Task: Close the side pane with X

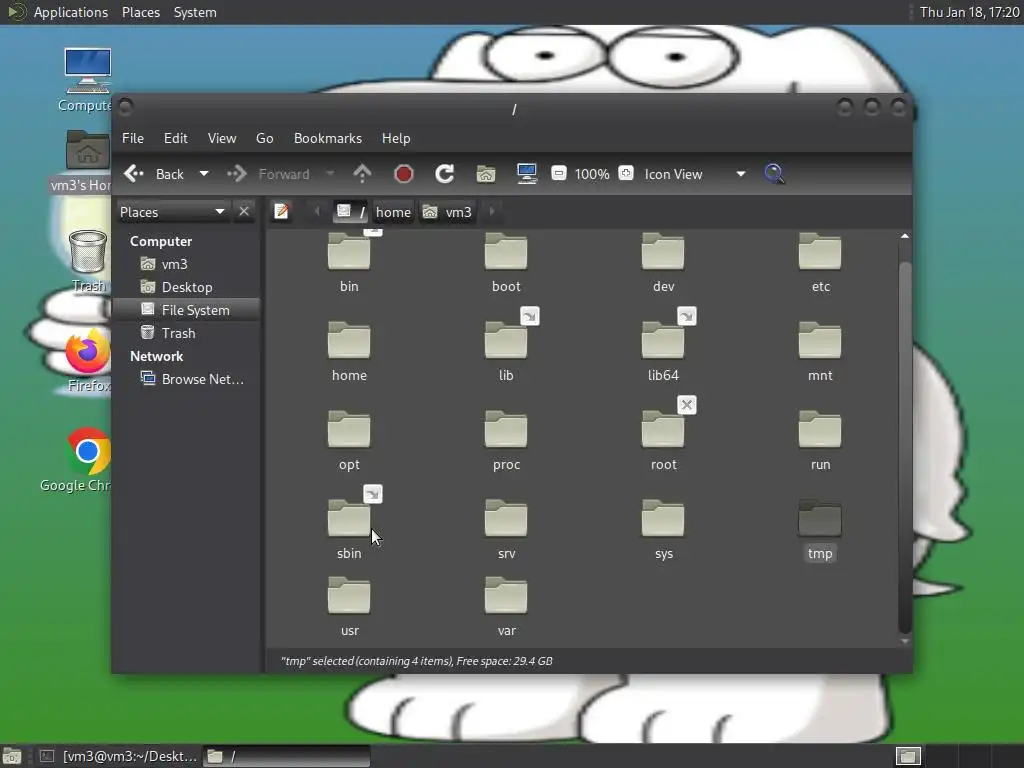Action: (244, 212)
